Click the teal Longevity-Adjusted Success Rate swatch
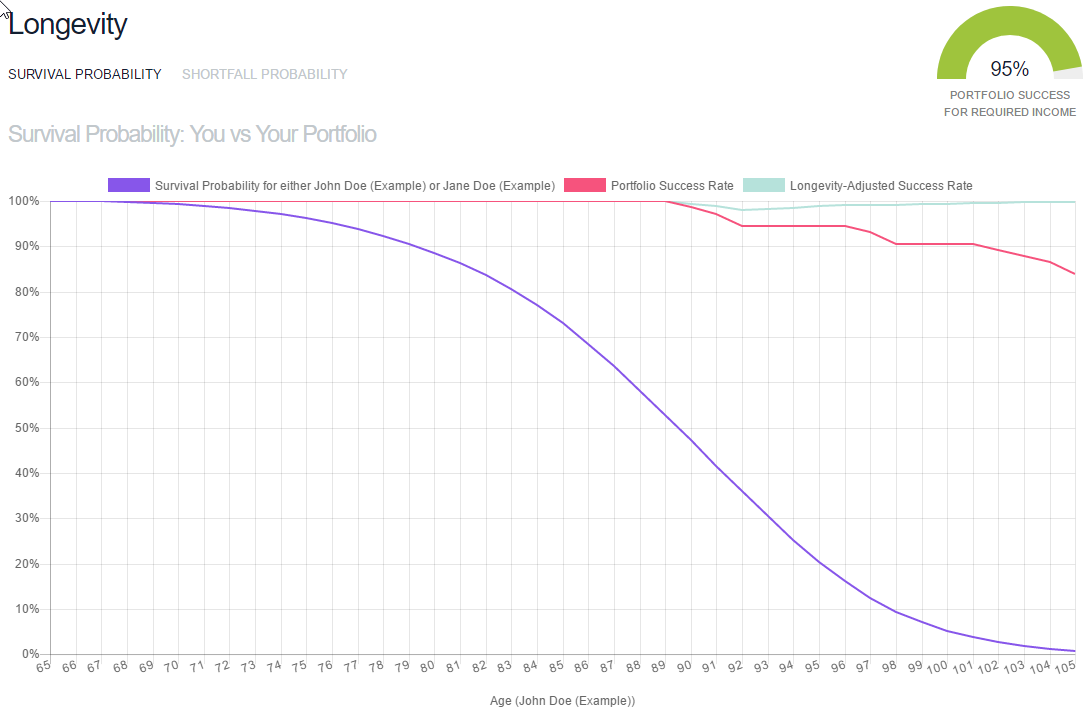 point(763,185)
